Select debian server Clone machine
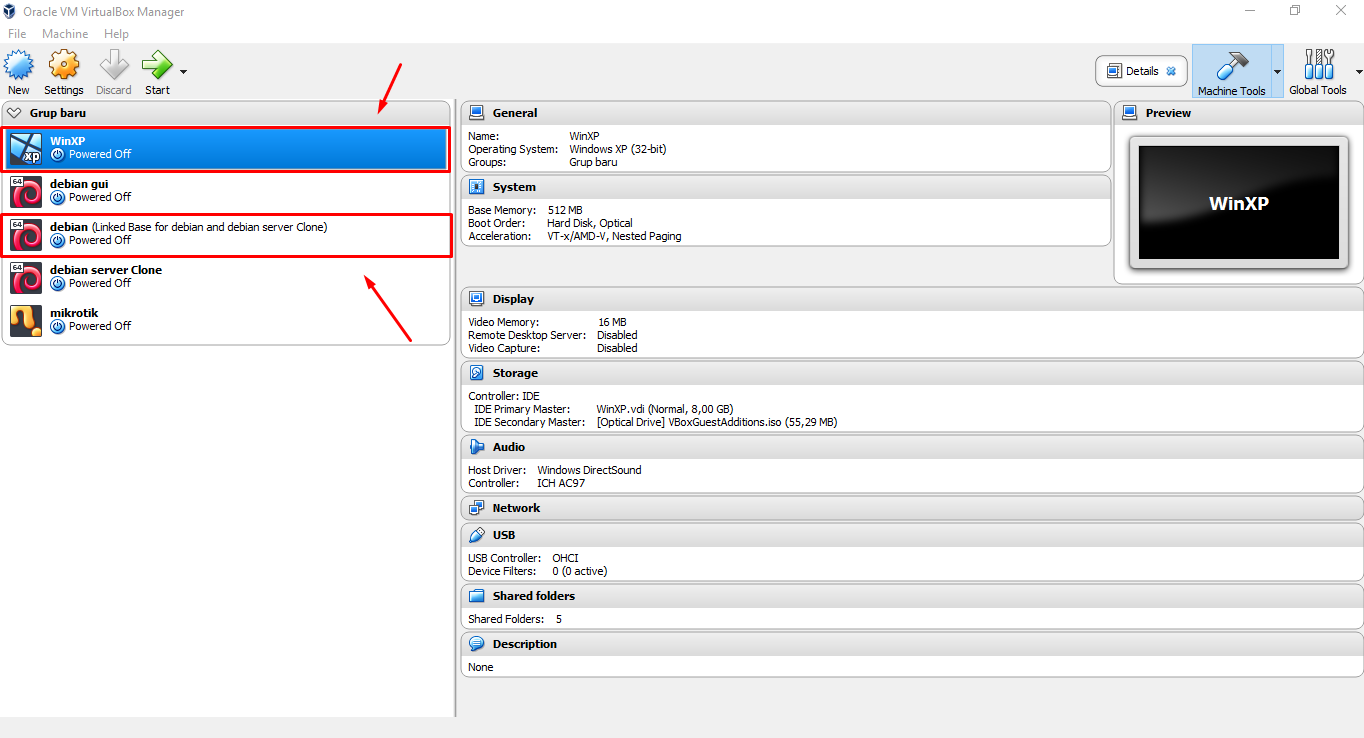This screenshot has width=1364, height=738. pyautogui.click(x=226, y=277)
